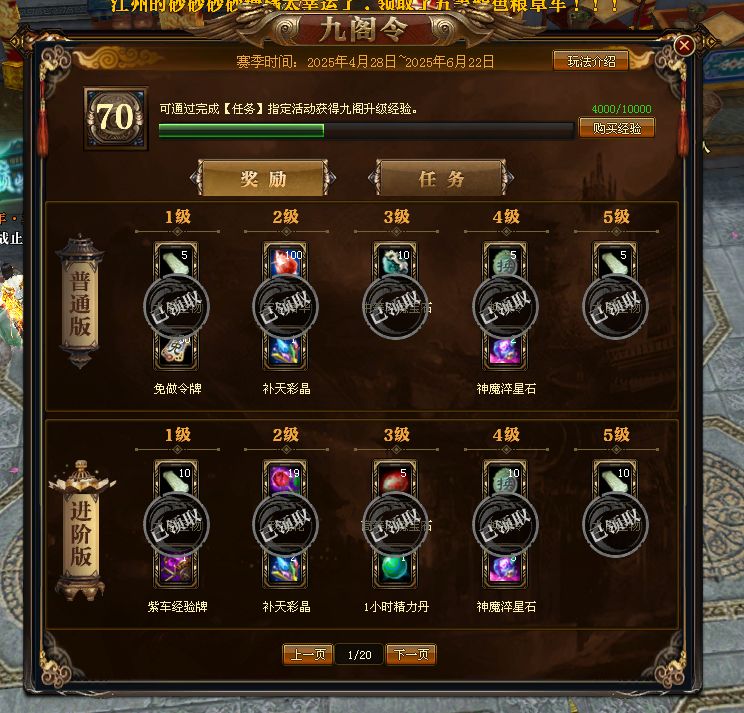This screenshot has height=713, width=744.
Task: Open the 玩法介绍 help button
Action: (x=591, y=61)
